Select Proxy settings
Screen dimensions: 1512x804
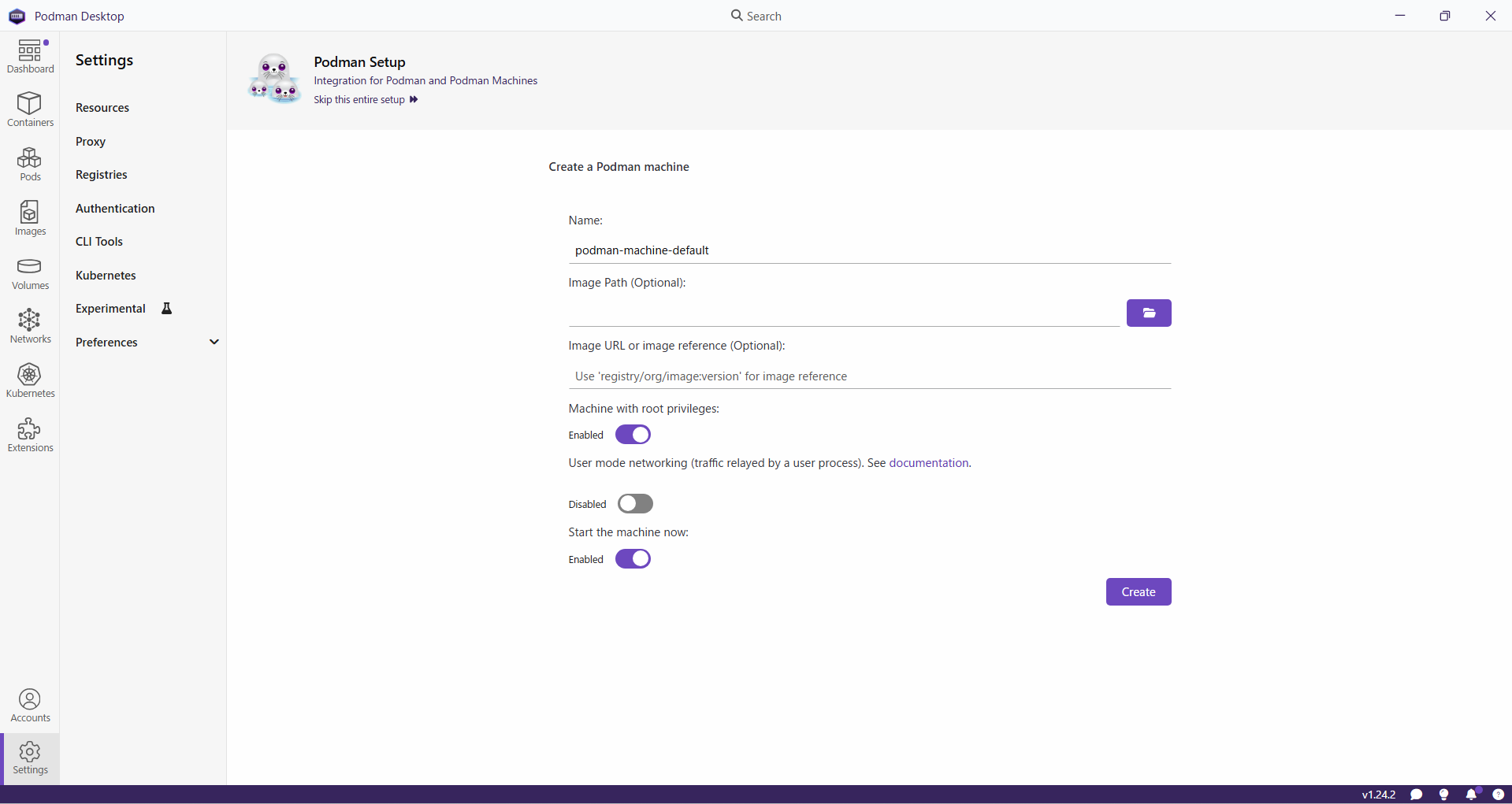[x=91, y=142]
